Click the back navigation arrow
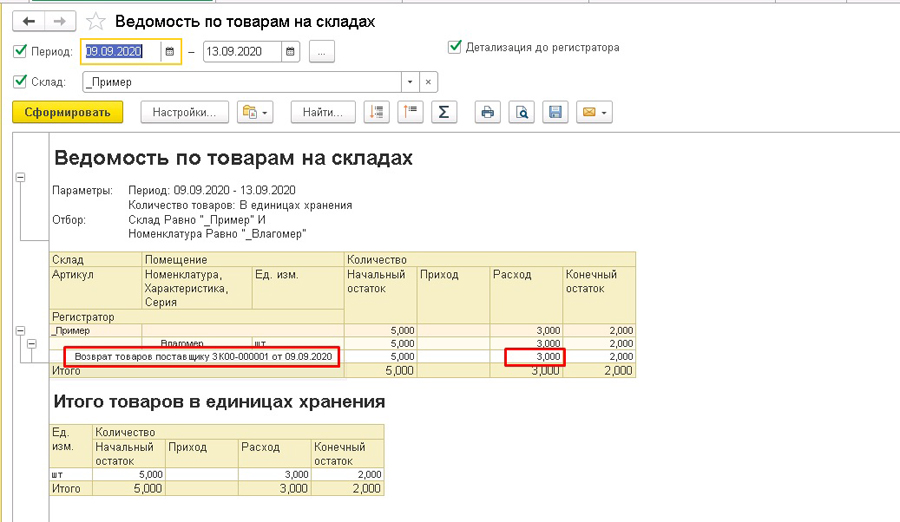Viewport: 900px width, 522px height. coord(29,21)
